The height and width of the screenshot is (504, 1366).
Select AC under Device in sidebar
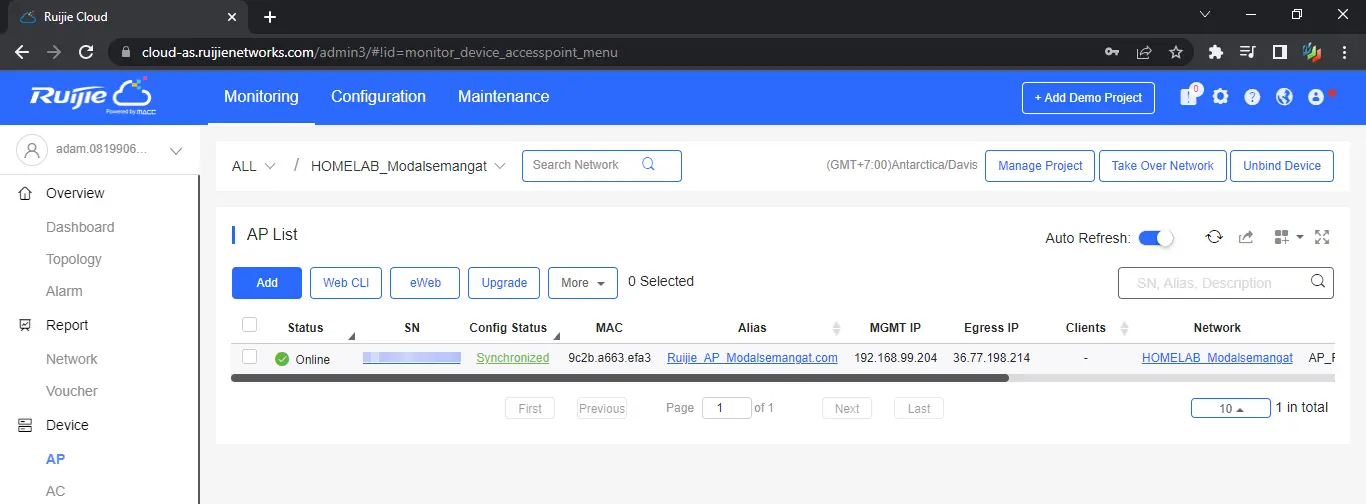coord(56,491)
